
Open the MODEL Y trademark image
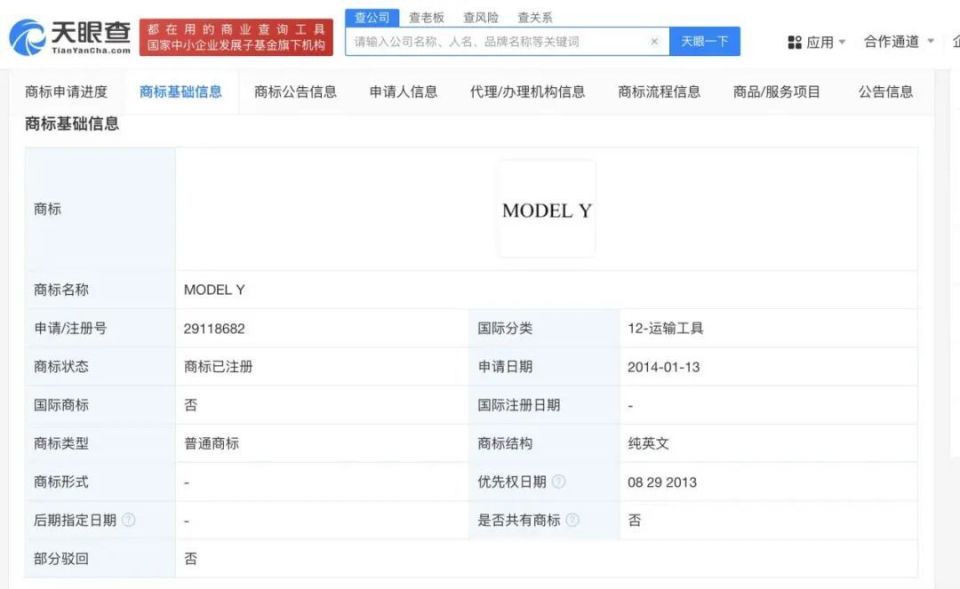tap(547, 209)
